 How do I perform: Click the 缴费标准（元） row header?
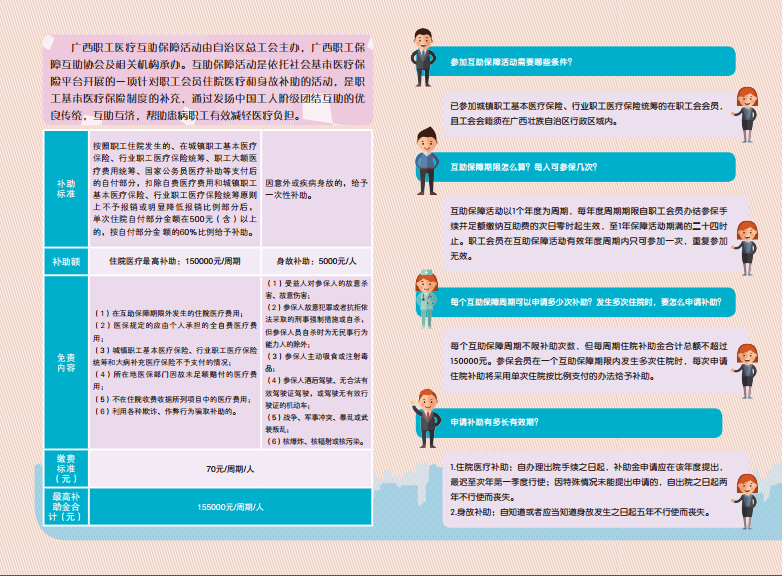pos(66,467)
